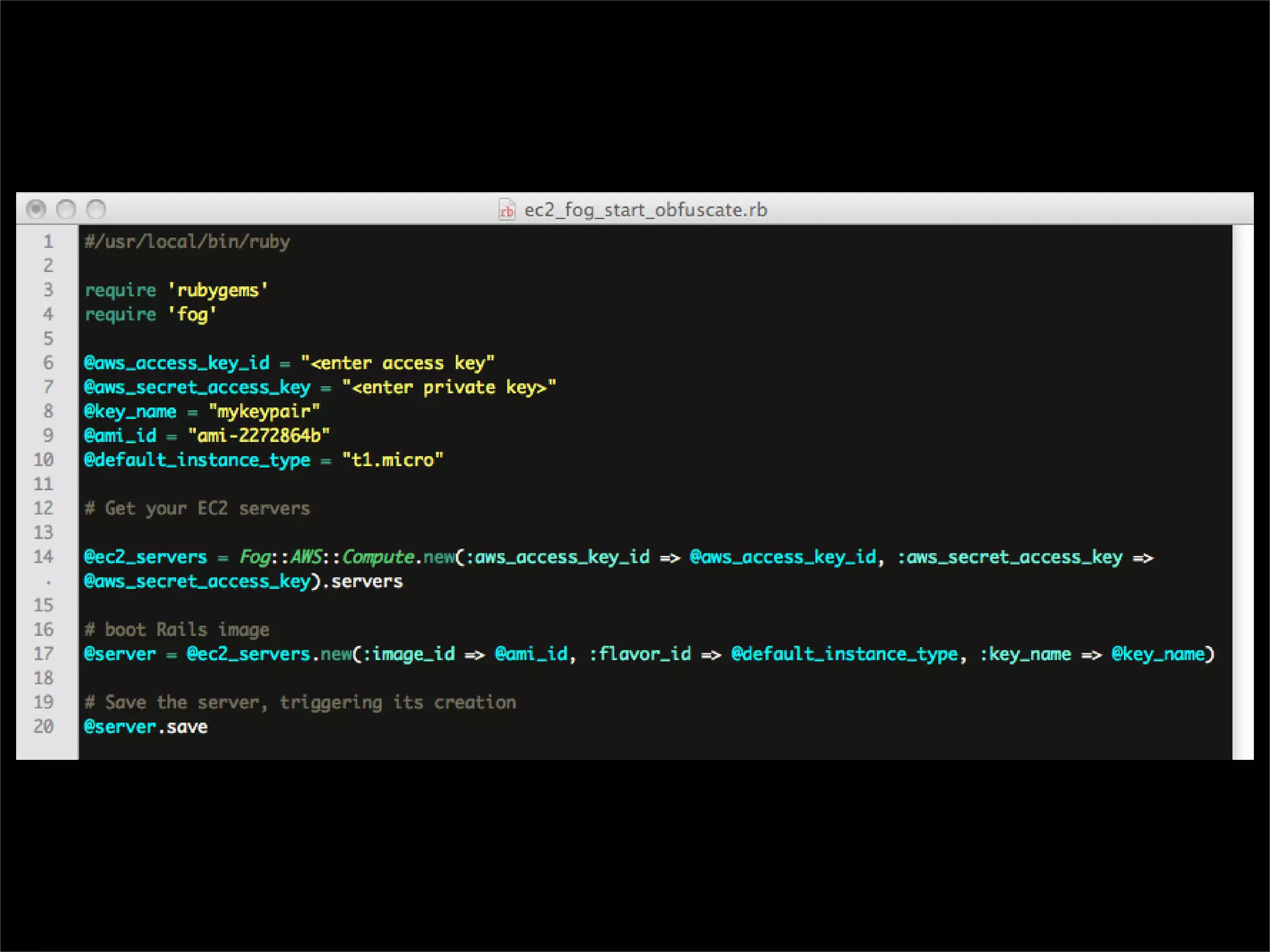Click the @server.save statement

tap(146, 726)
